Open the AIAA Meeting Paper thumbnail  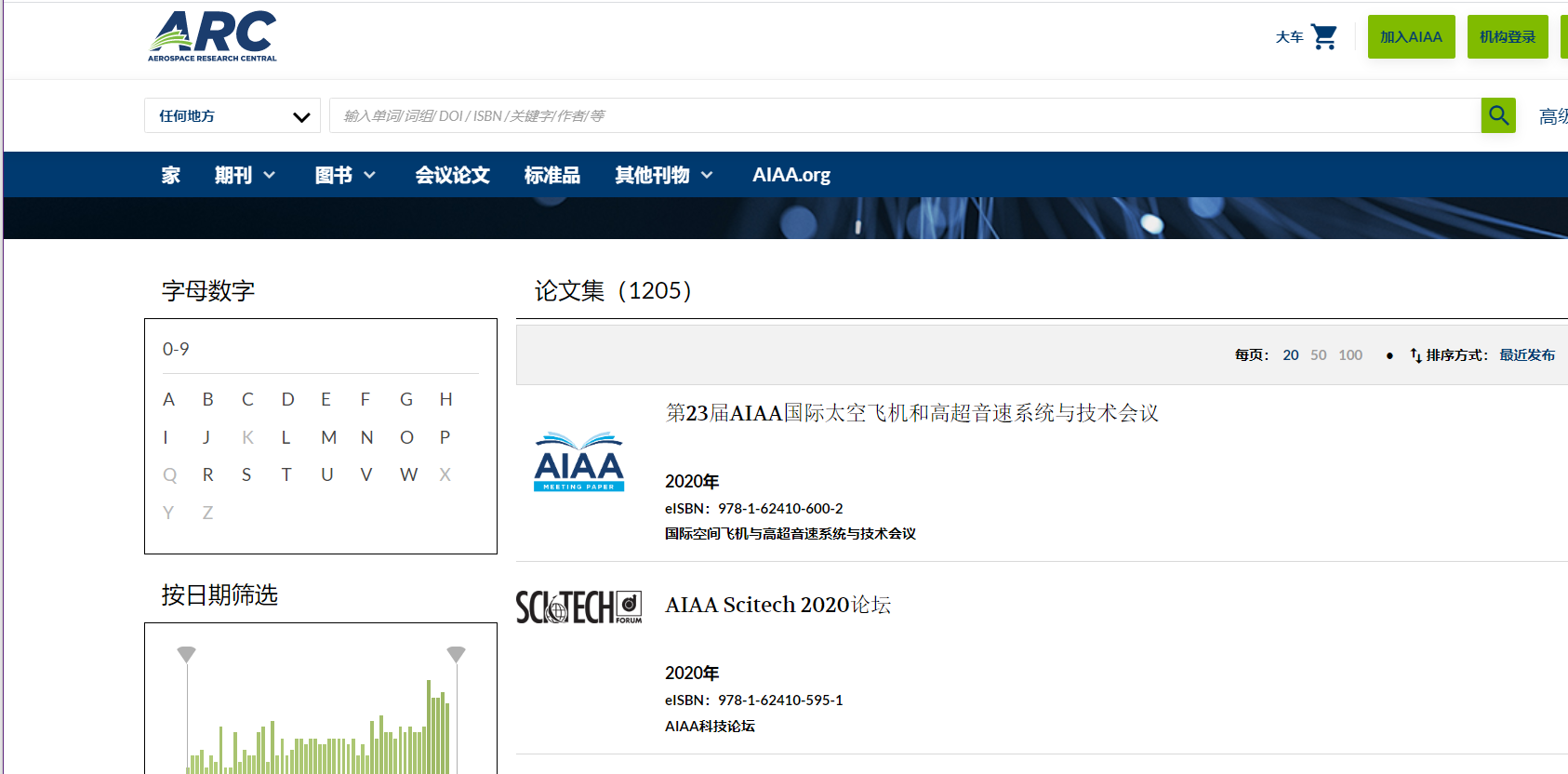(578, 461)
